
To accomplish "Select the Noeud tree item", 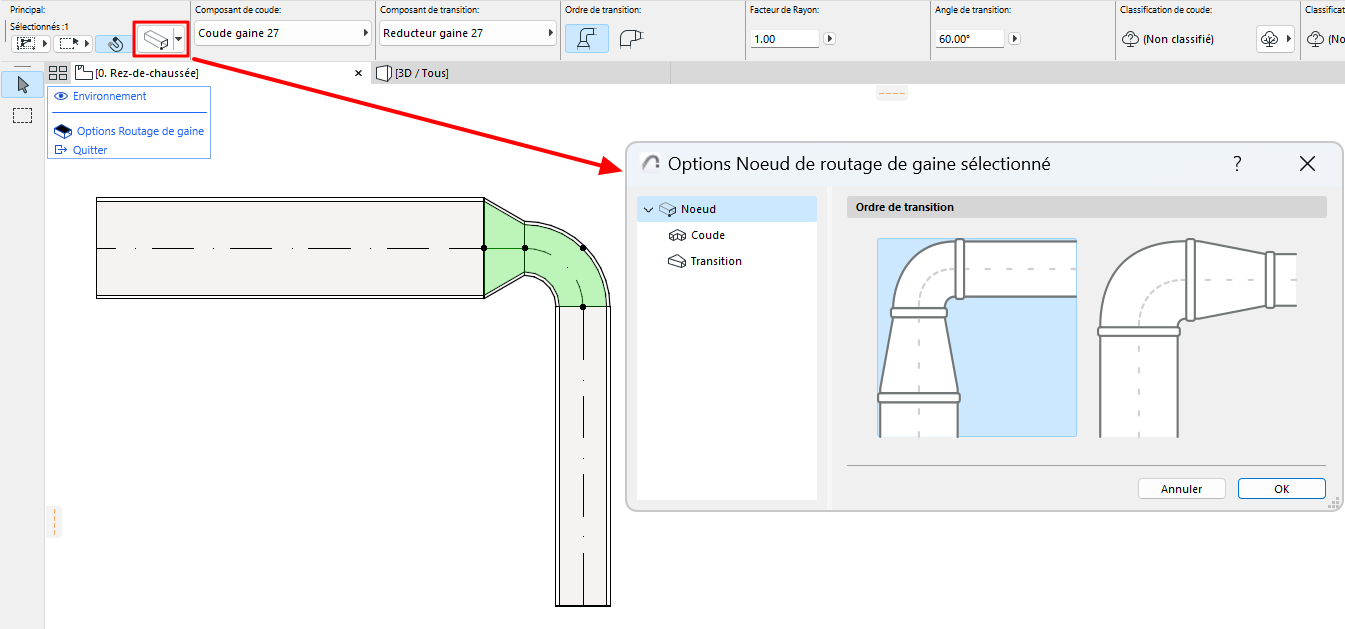I will pos(727,209).
